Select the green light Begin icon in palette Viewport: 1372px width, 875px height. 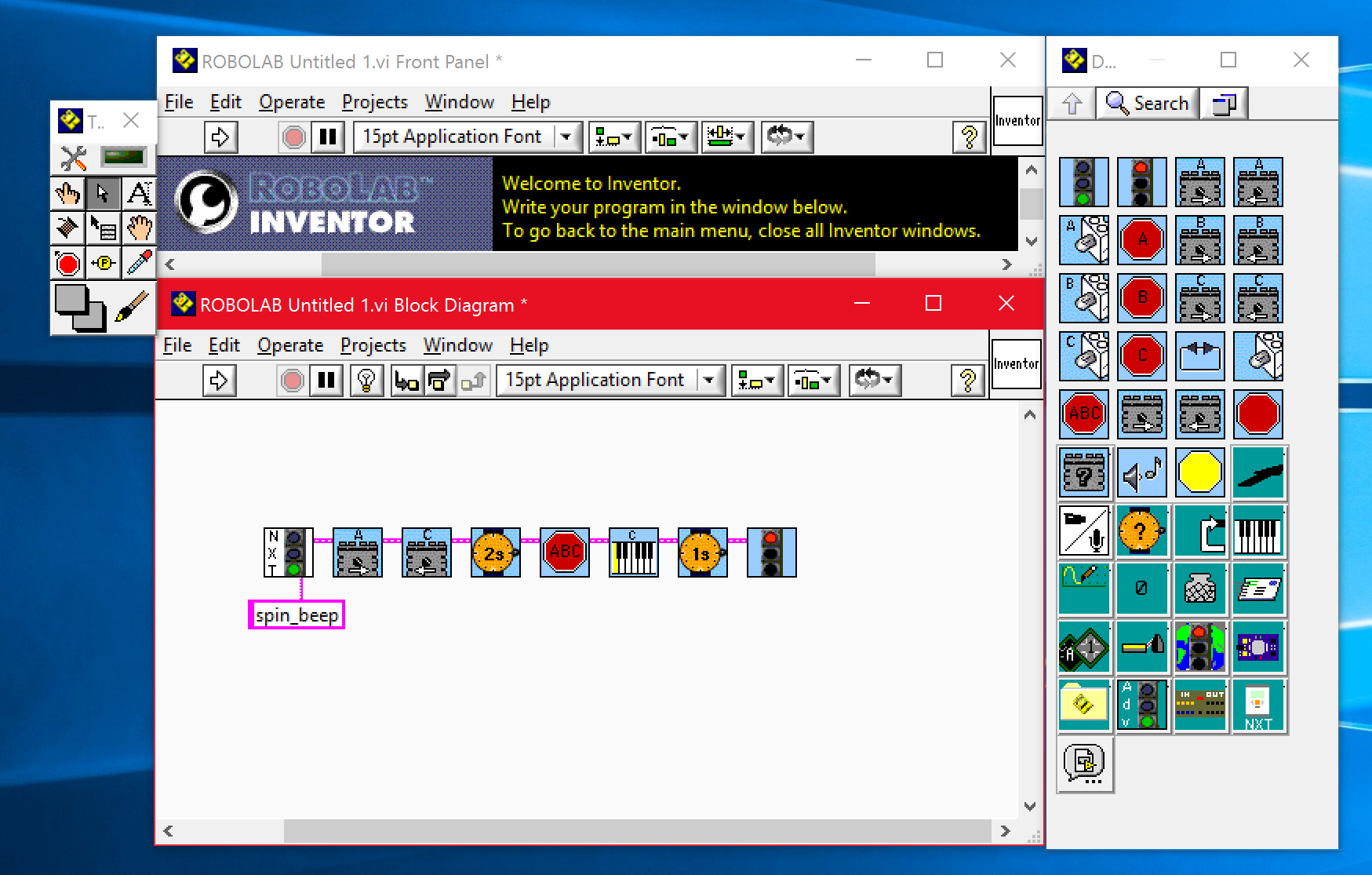pos(1083,181)
